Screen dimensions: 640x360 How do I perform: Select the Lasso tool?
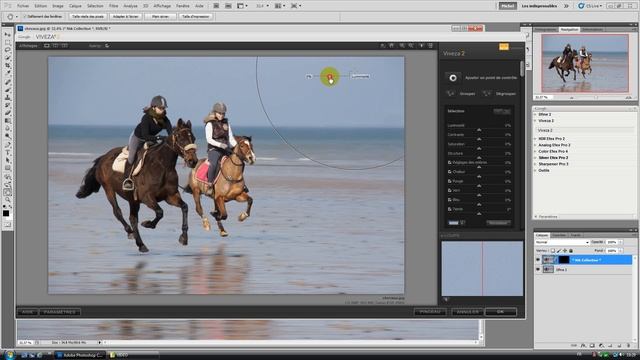tap(7, 50)
